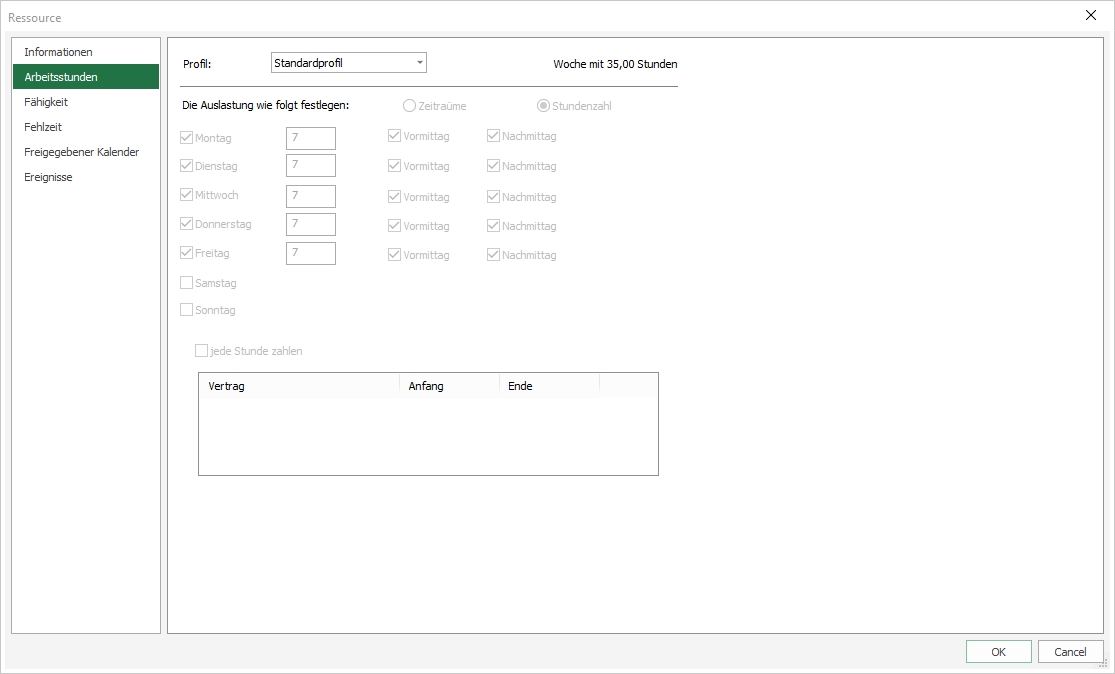Click the Anfang column header
This screenshot has width=1115, height=674.
click(x=448, y=386)
